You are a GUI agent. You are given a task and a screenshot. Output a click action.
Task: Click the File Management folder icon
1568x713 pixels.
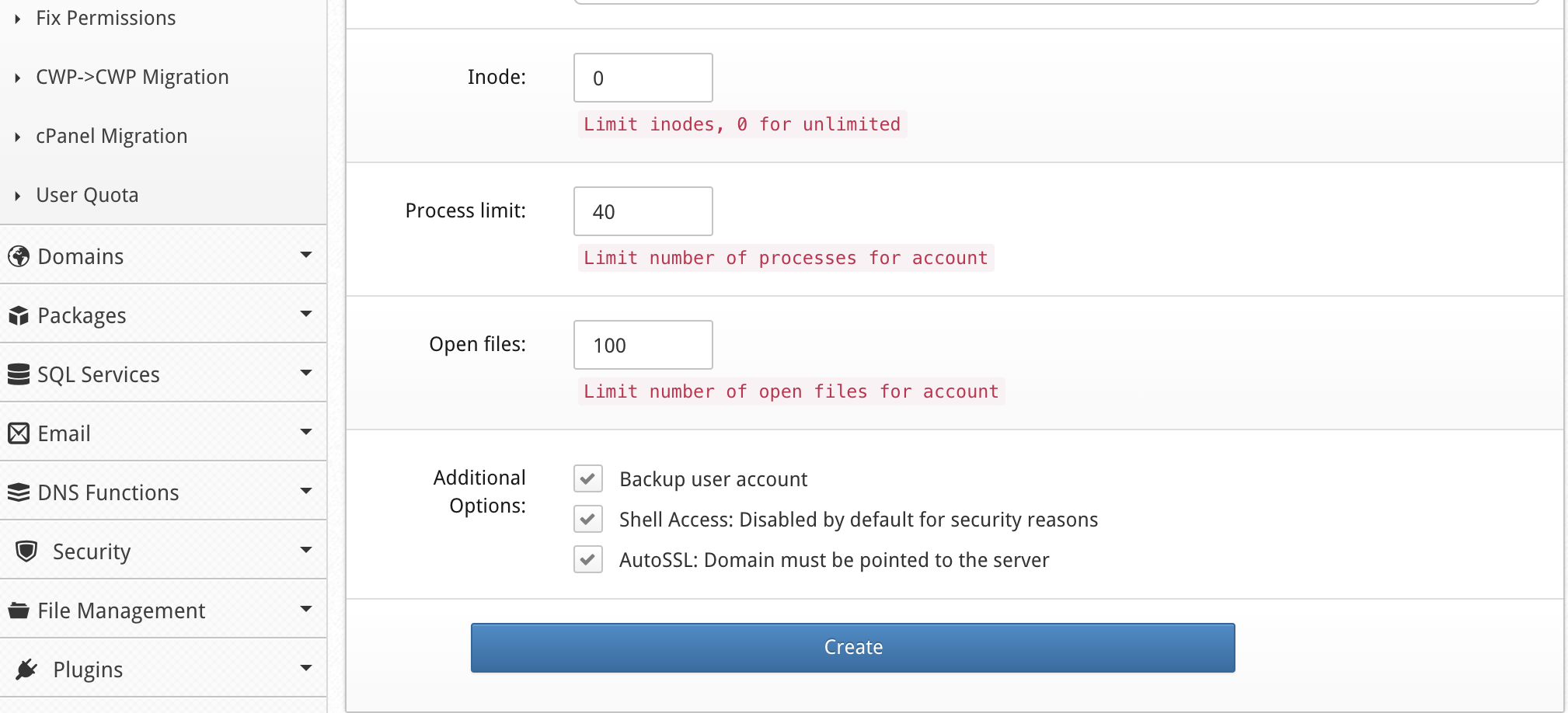[19, 610]
